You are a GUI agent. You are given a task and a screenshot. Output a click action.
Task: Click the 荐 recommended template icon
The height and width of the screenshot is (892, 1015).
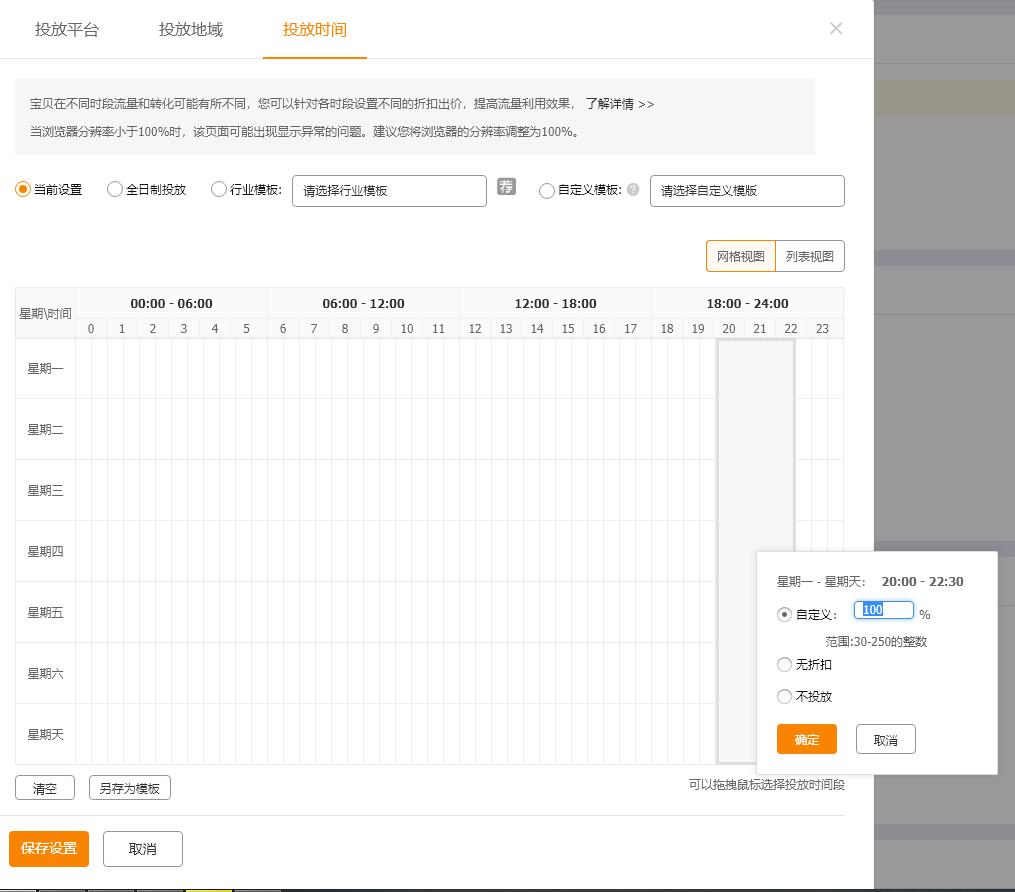(x=505, y=187)
